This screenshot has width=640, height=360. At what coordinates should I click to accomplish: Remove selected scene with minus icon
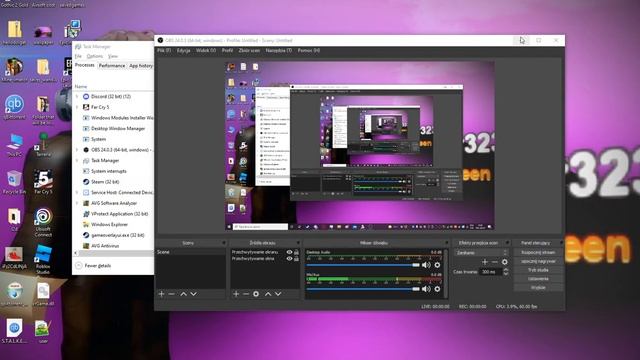(171, 294)
